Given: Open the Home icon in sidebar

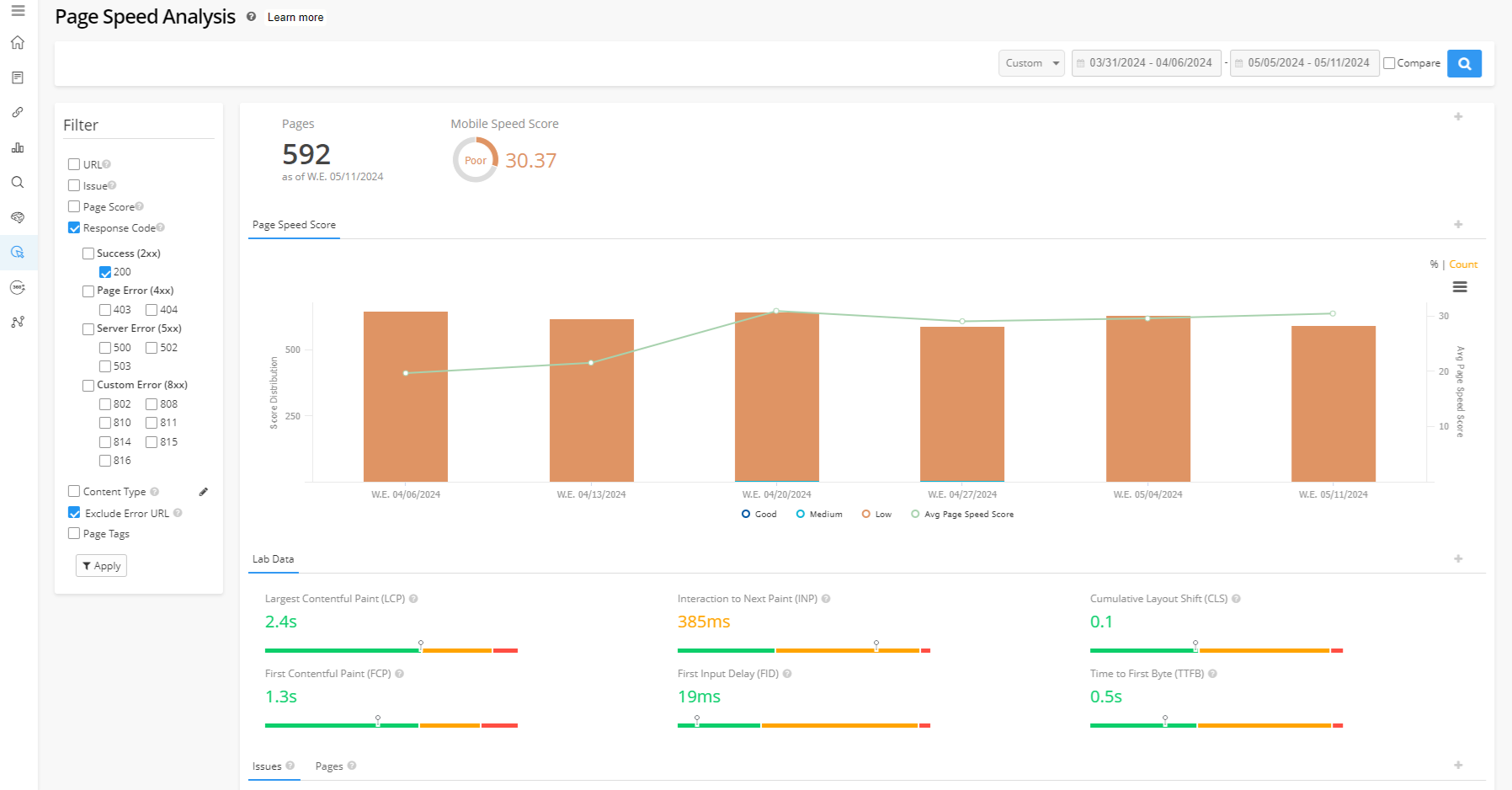Looking at the screenshot, I should 18,43.
